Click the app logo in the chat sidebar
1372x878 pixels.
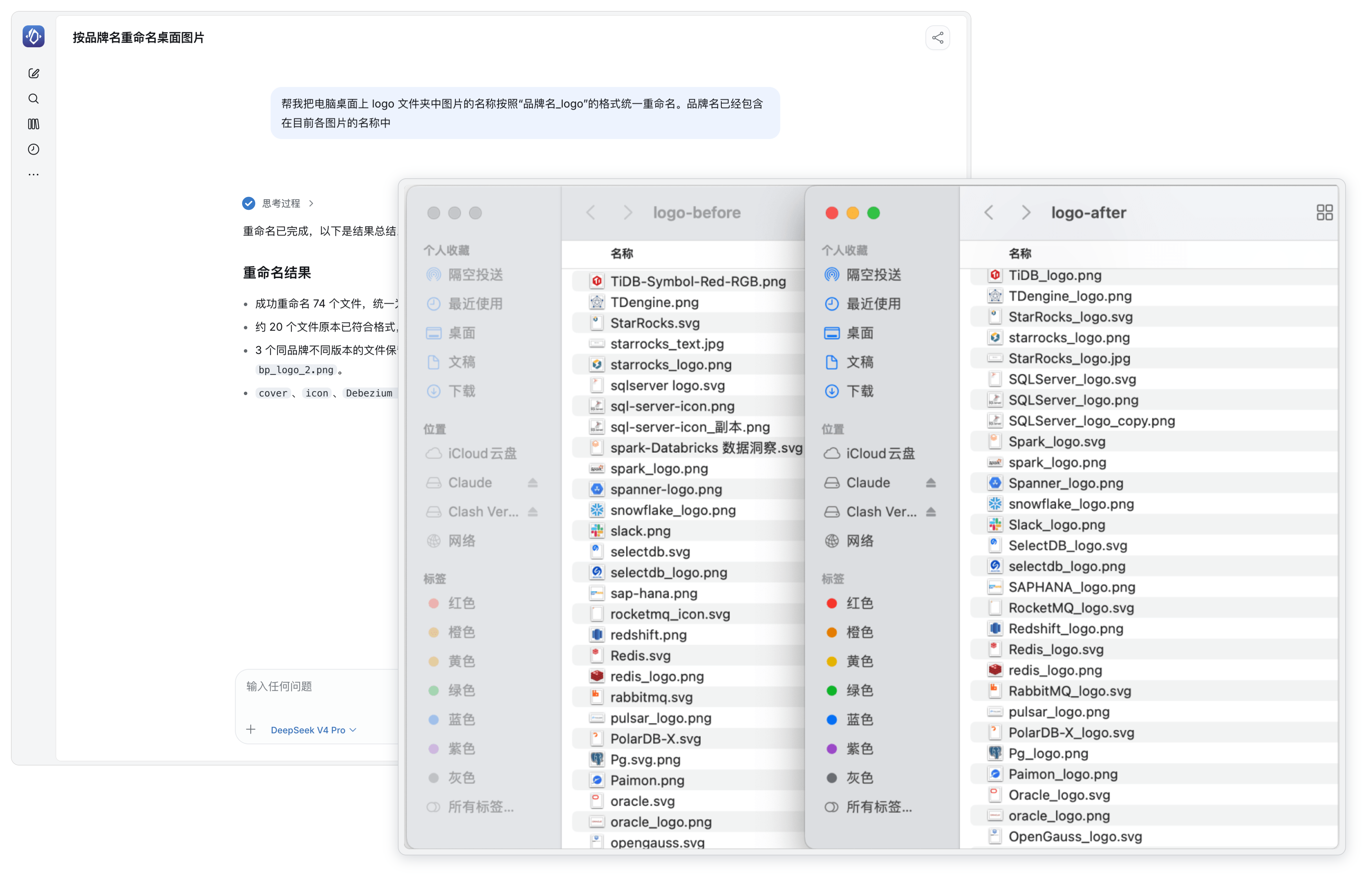(34, 36)
